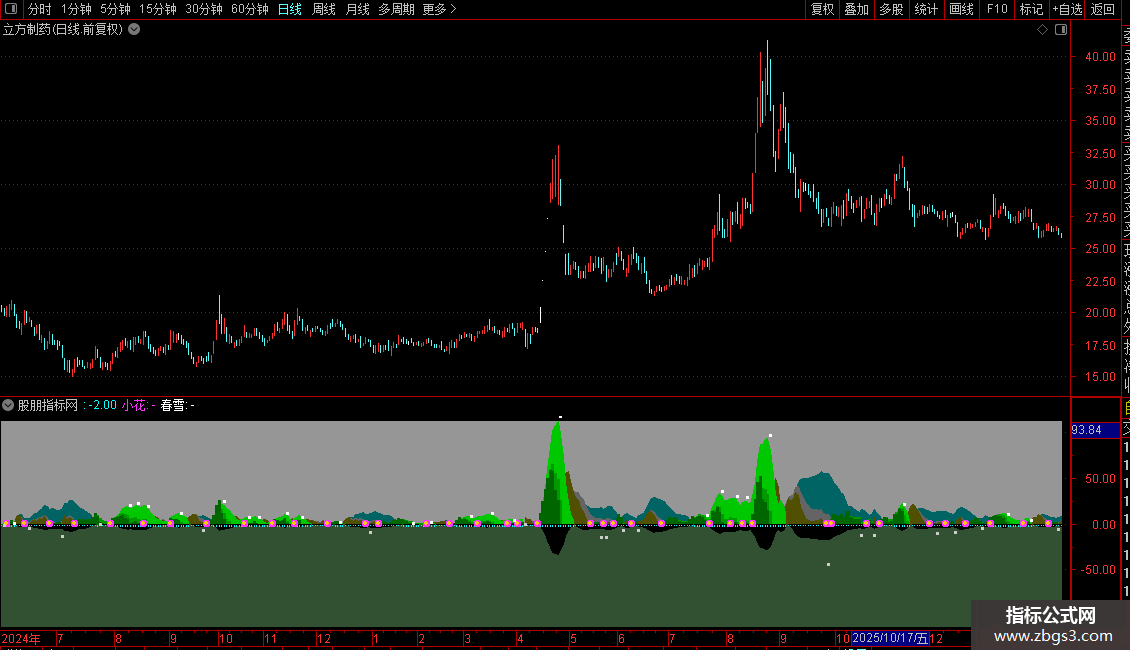Switch to 周线 weekly chart
Image resolution: width=1130 pixels, height=650 pixels.
click(324, 9)
